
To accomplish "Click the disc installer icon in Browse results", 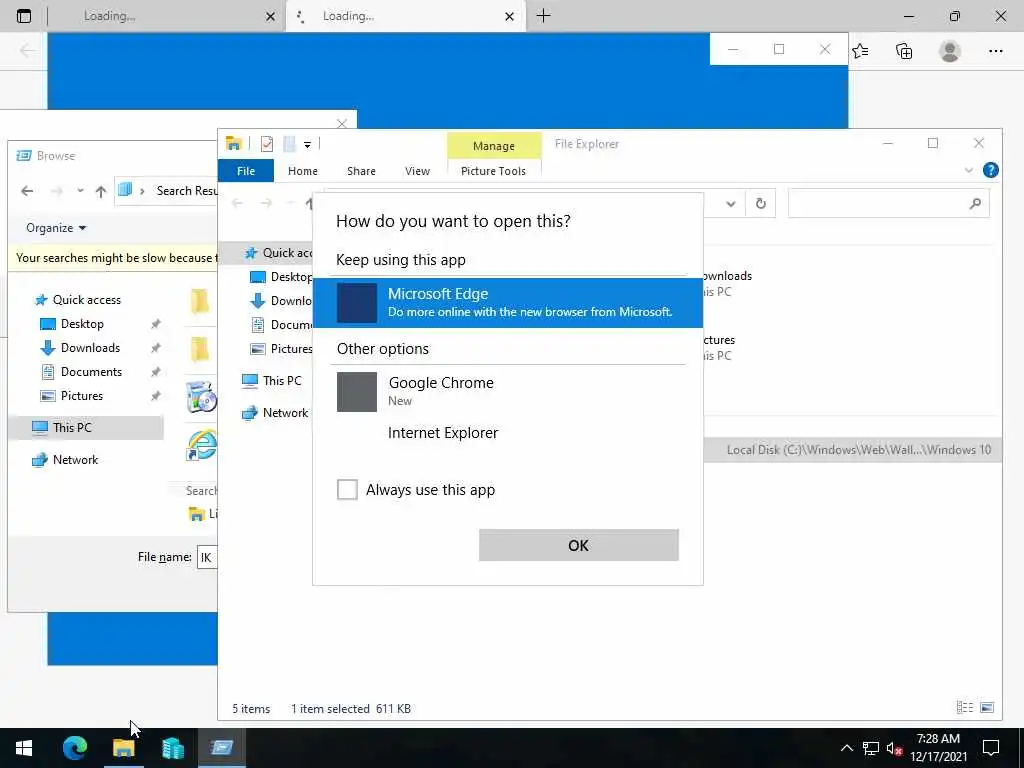I will tap(202, 396).
